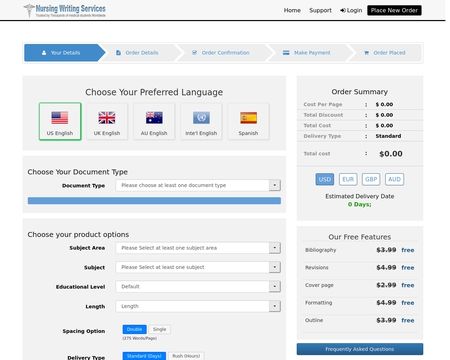Switch currency to GBP
The height and width of the screenshot is (360, 450).
(371, 179)
